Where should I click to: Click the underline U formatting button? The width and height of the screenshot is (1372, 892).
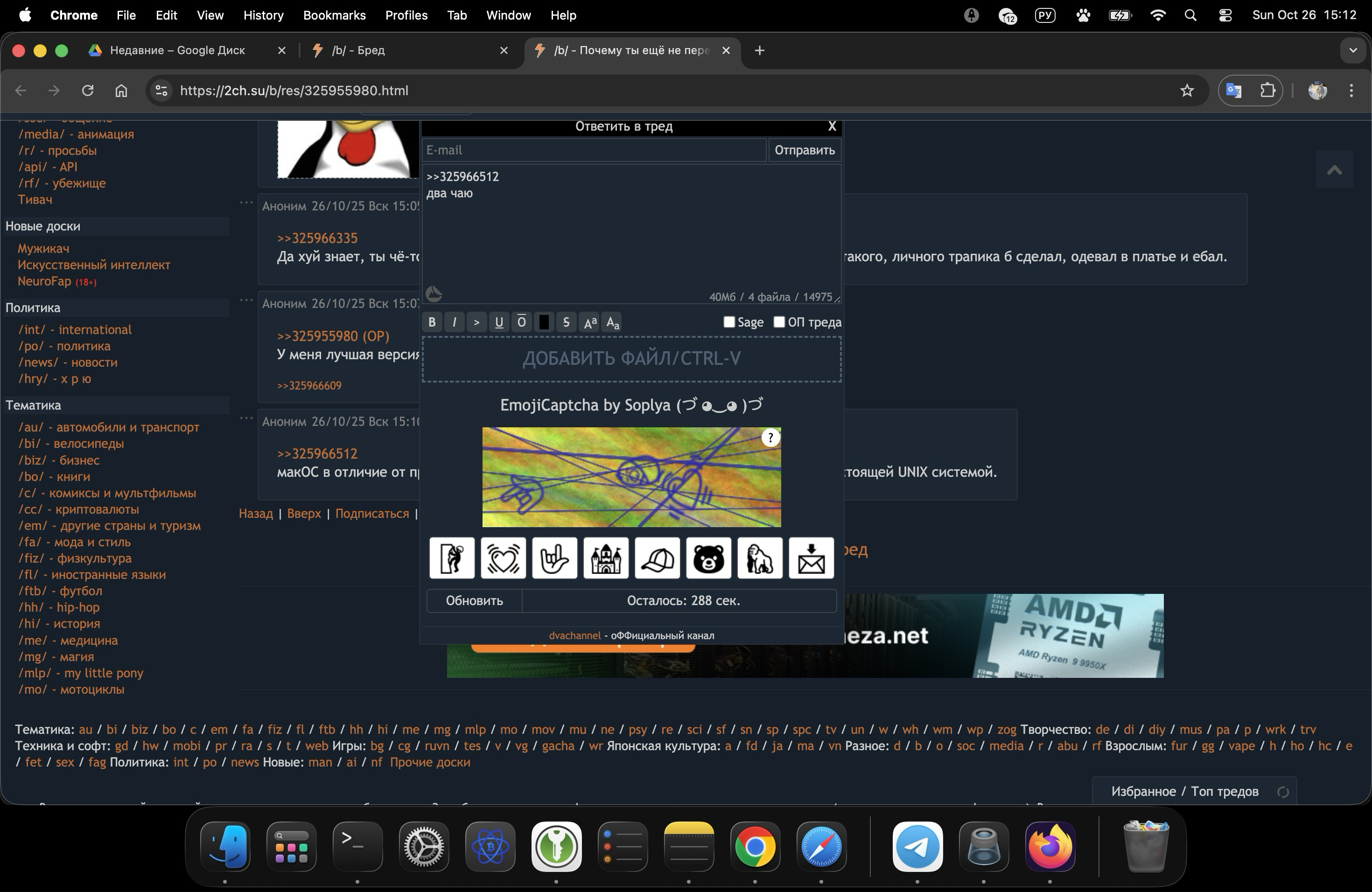[x=499, y=322]
